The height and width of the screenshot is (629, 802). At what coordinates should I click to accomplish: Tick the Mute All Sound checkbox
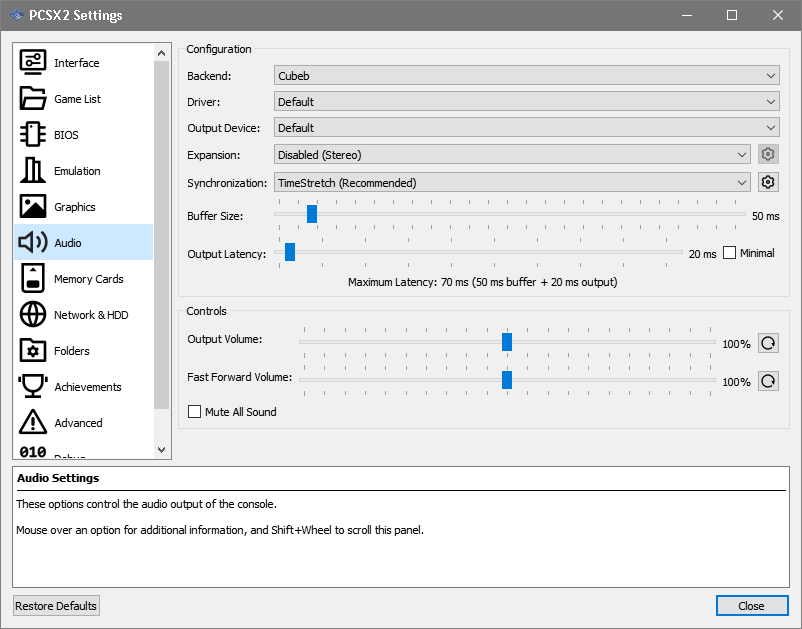(x=194, y=412)
